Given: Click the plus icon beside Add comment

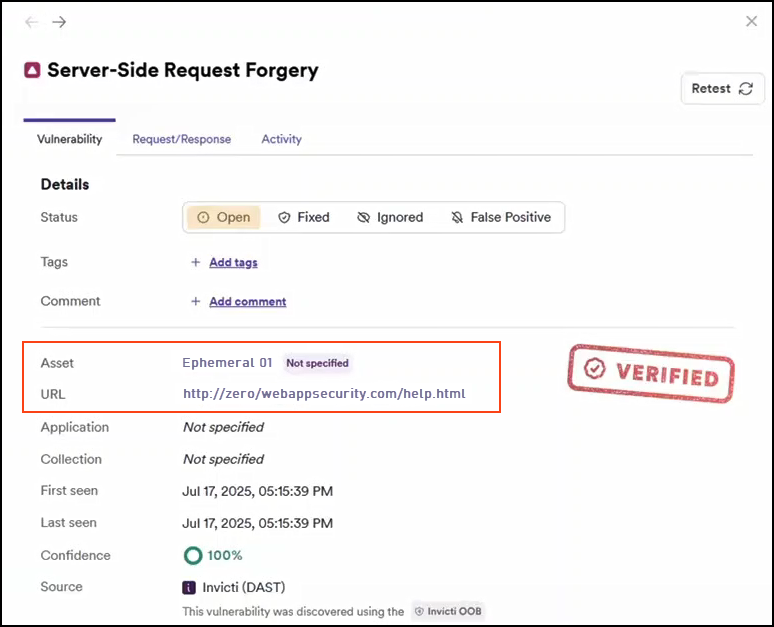Looking at the screenshot, I should tap(195, 301).
